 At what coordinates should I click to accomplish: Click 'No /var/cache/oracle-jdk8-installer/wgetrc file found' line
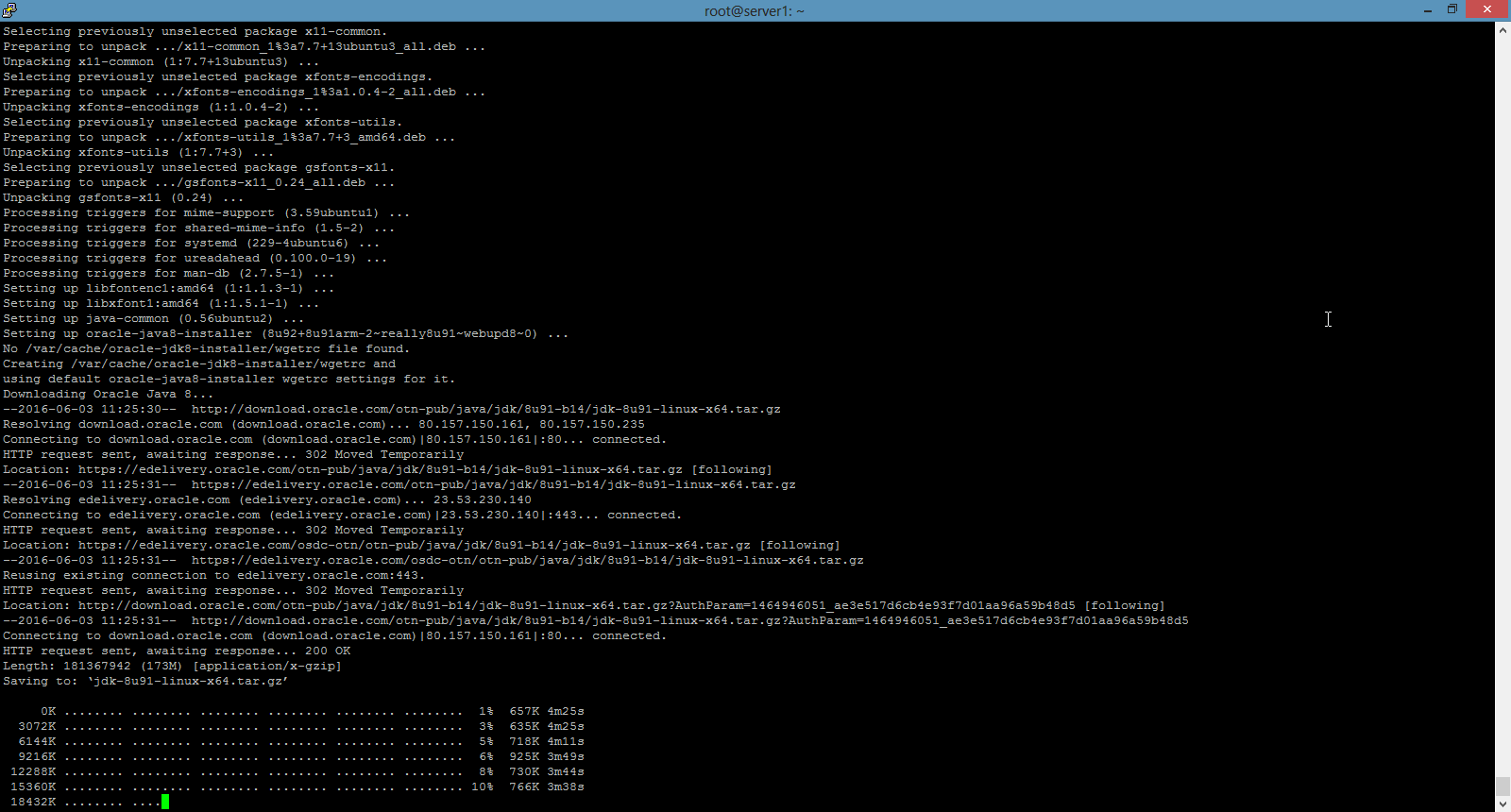pos(206,348)
